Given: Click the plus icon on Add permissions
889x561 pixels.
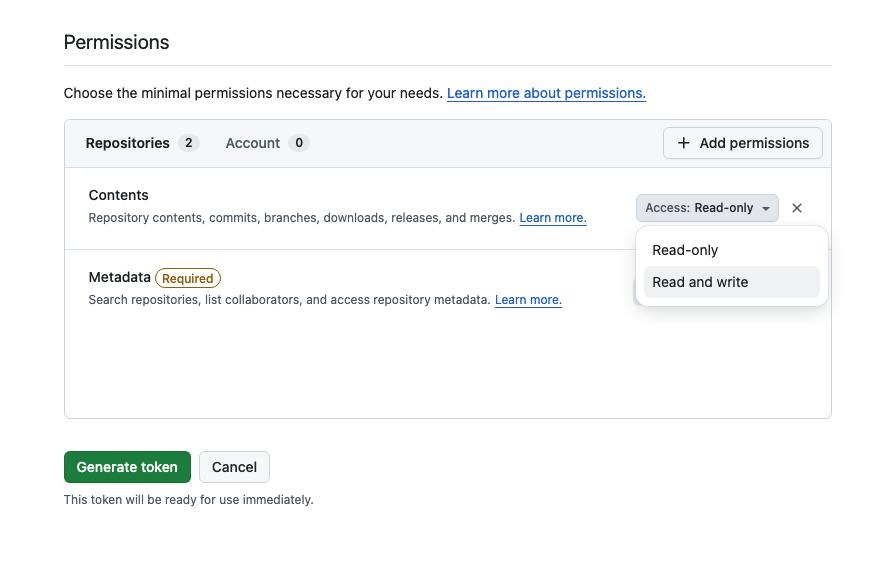Looking at the screenshot, I should pos(684,143).
